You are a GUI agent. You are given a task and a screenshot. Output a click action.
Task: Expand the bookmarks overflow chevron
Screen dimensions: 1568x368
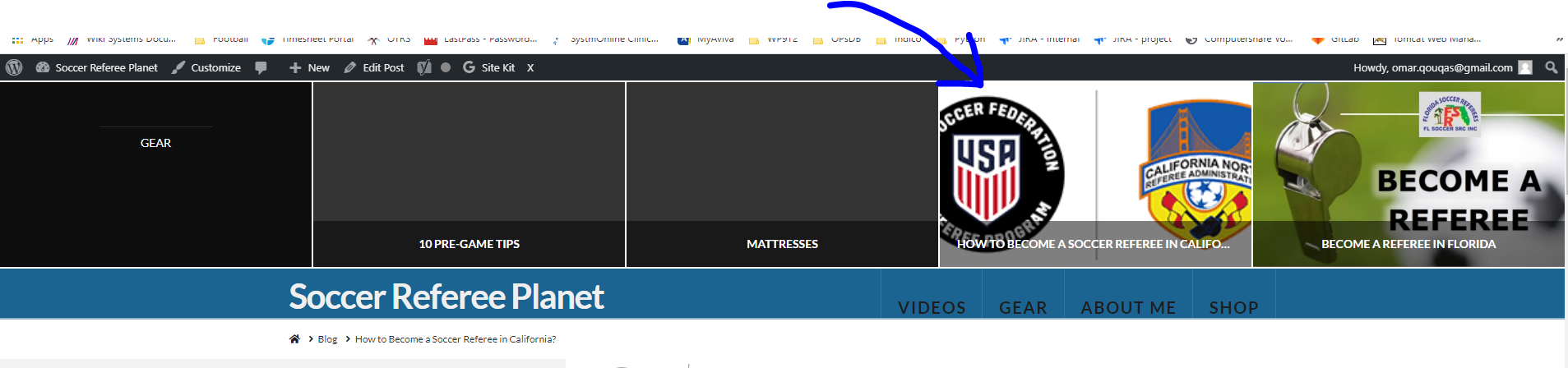[x=1559, y=39]
